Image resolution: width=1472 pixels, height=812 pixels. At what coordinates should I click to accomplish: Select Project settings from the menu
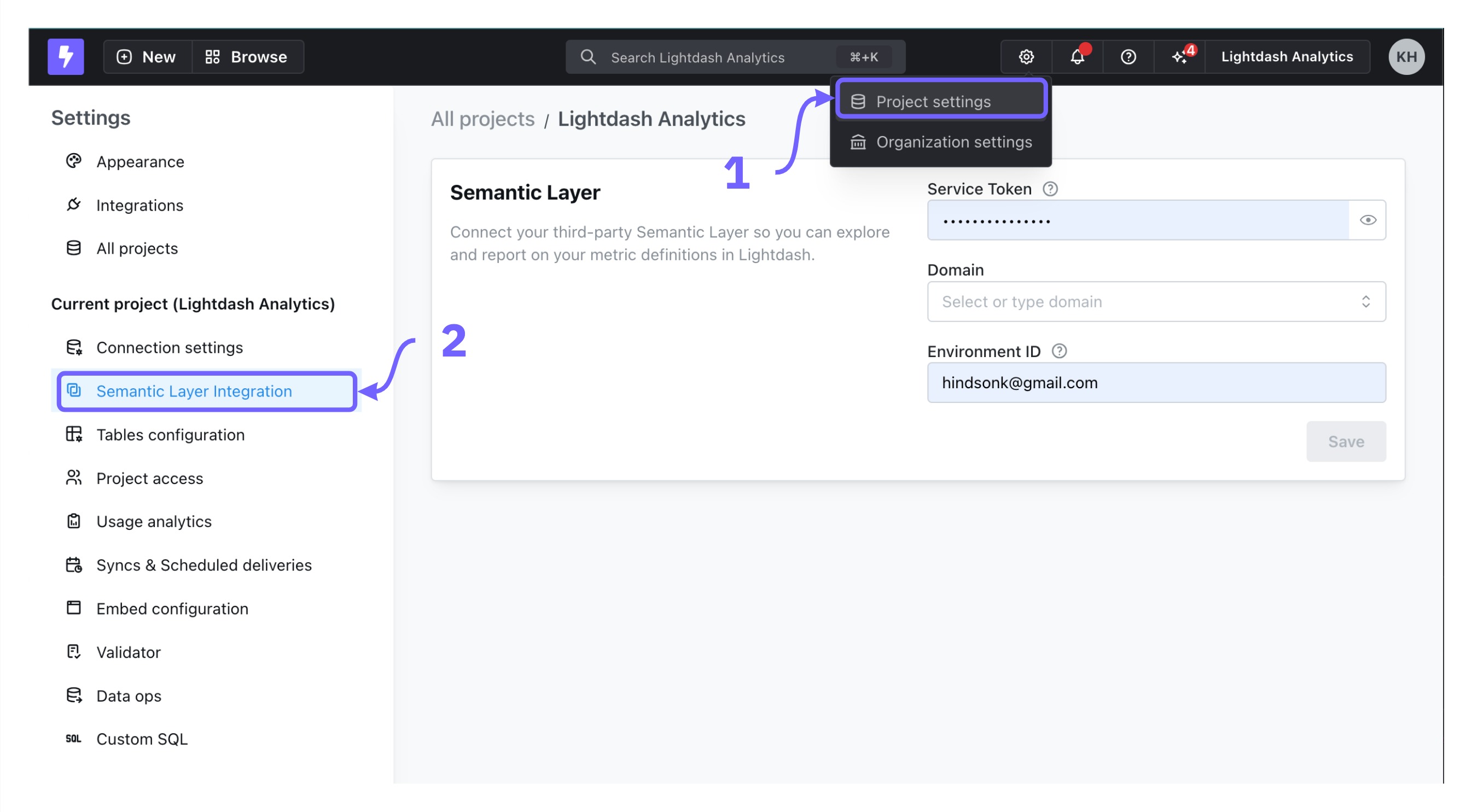[x=940, y=101]
